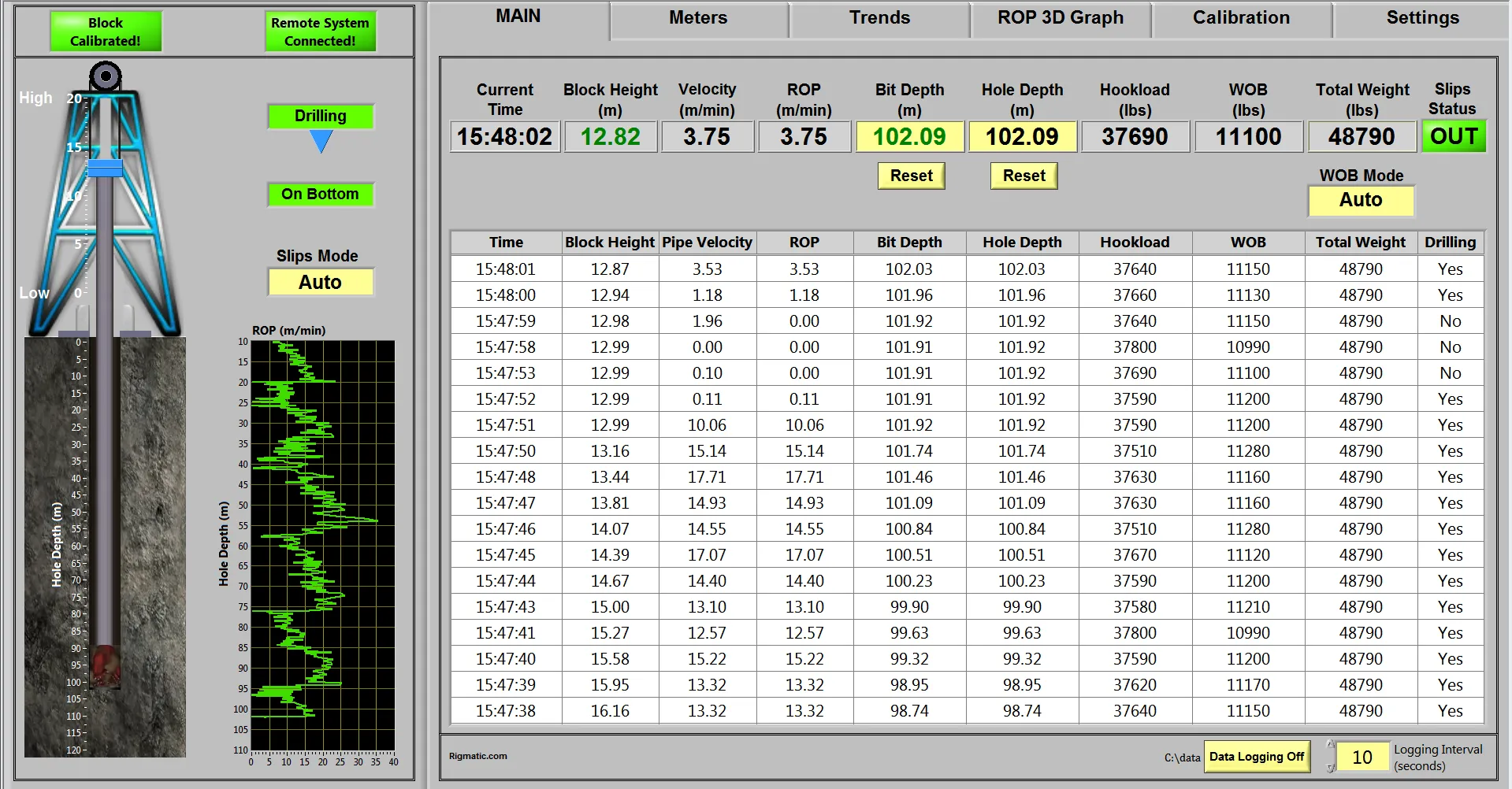Select the 15:48:01 table row time

pyautogui.click(x=506, y=269)
